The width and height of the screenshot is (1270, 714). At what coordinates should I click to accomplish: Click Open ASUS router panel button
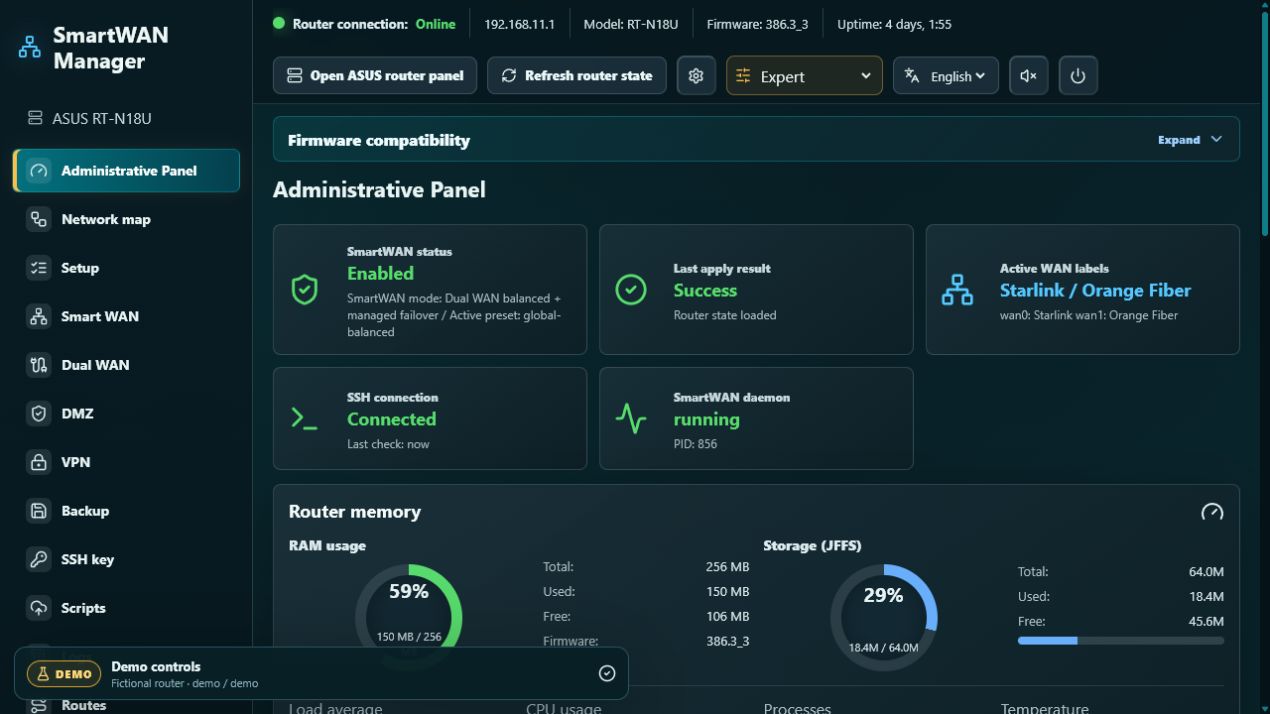point(375,76)
